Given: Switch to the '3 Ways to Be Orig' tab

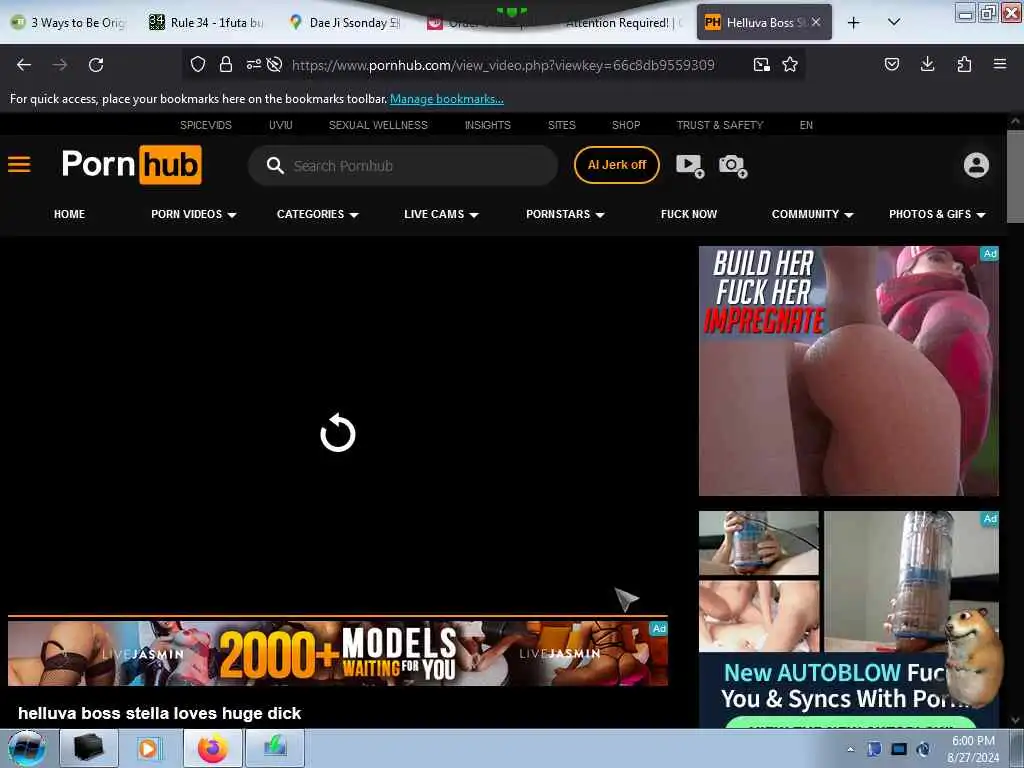Looking at the screenshot, I should click(x=69, y=22).
